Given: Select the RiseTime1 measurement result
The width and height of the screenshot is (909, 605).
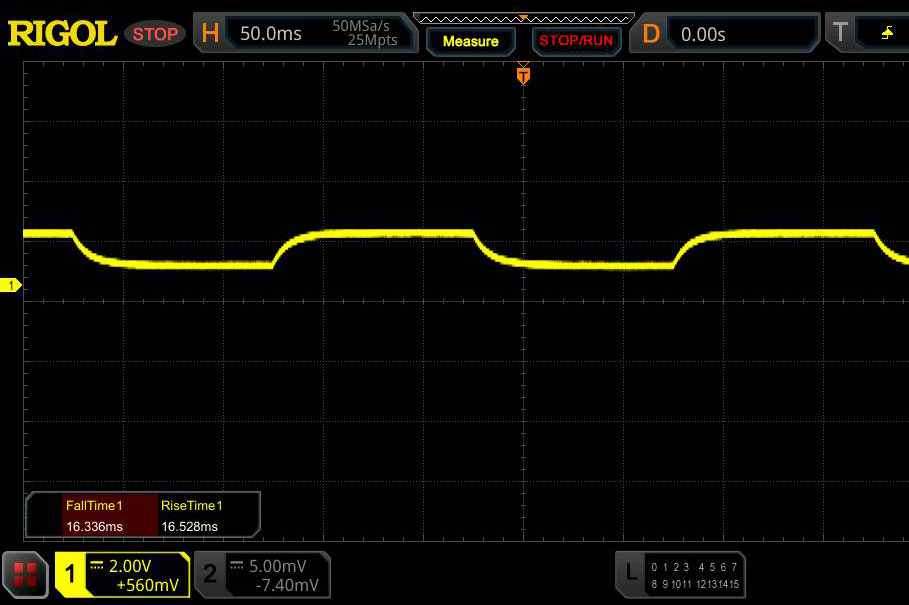Looking at the screenshot, I should click(191, 516).
